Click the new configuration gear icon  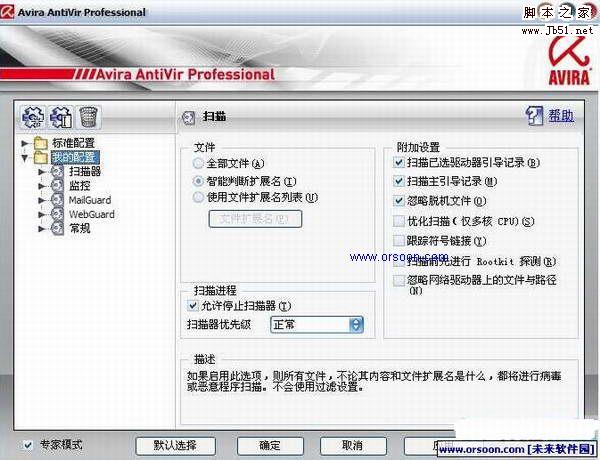point(33,117)
